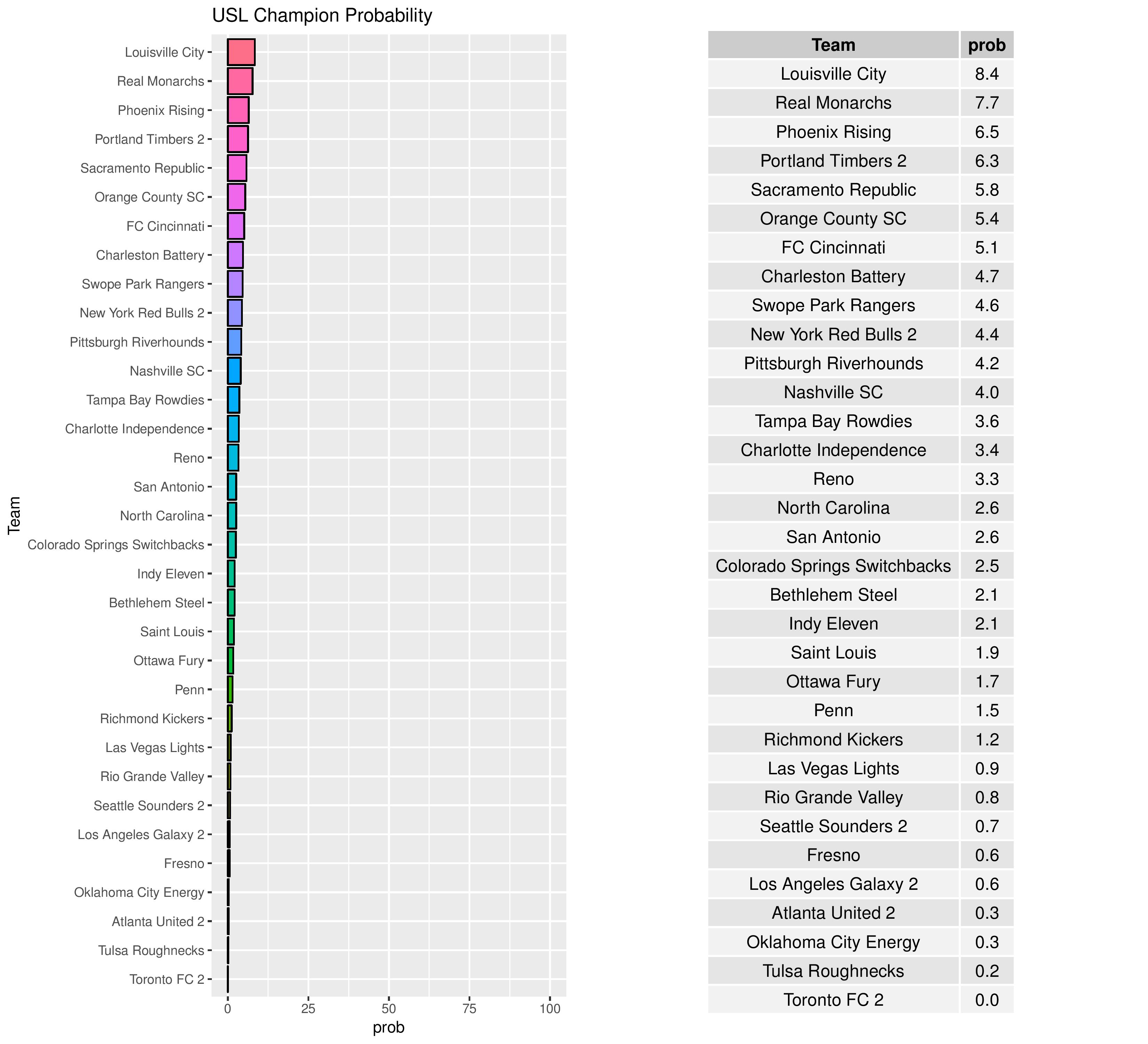
Task: Click the 'USL Champion Probability' chart title
Action: pos(322,15)
